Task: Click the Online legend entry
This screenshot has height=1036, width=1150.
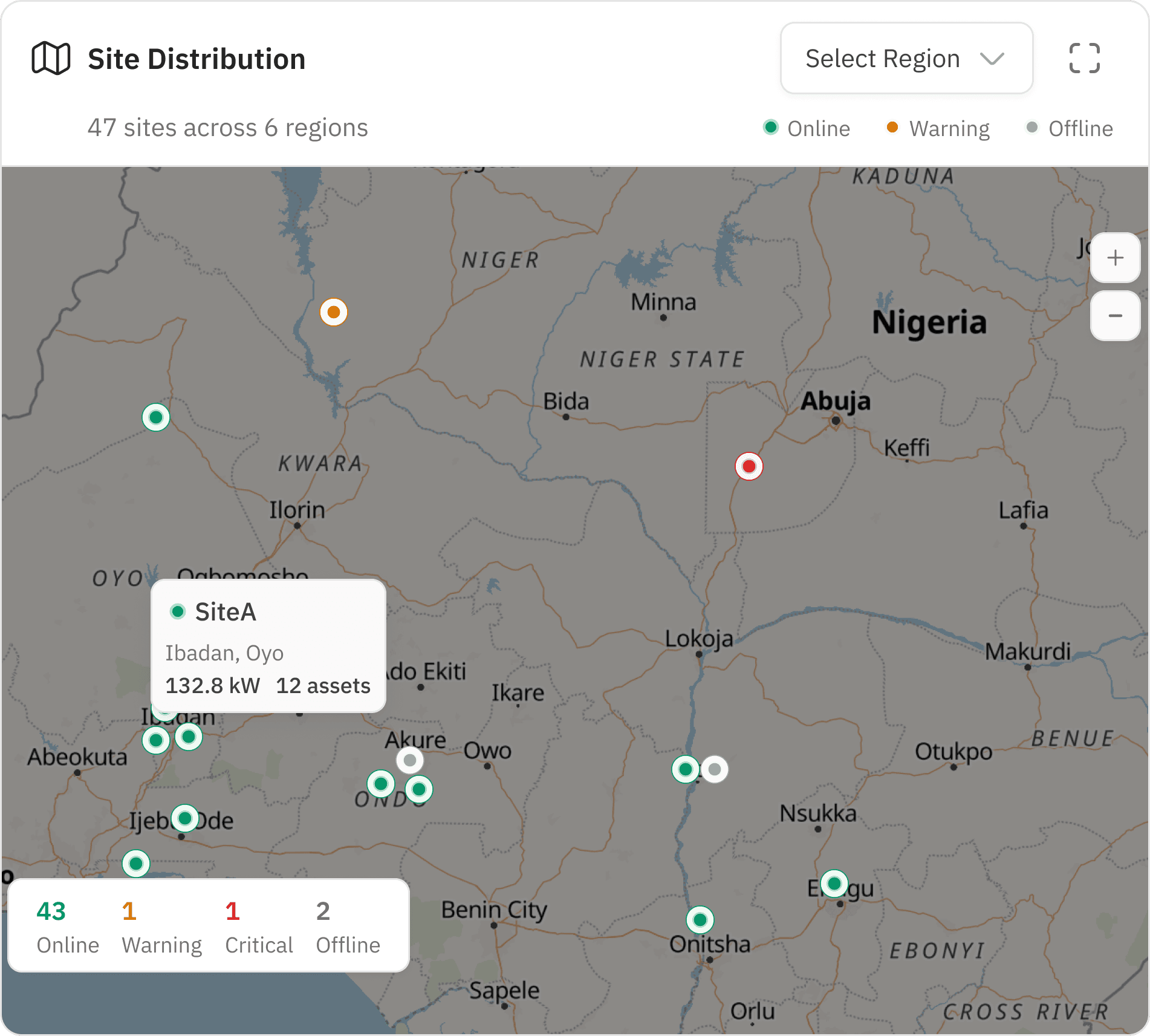Action: coord(807,128)
